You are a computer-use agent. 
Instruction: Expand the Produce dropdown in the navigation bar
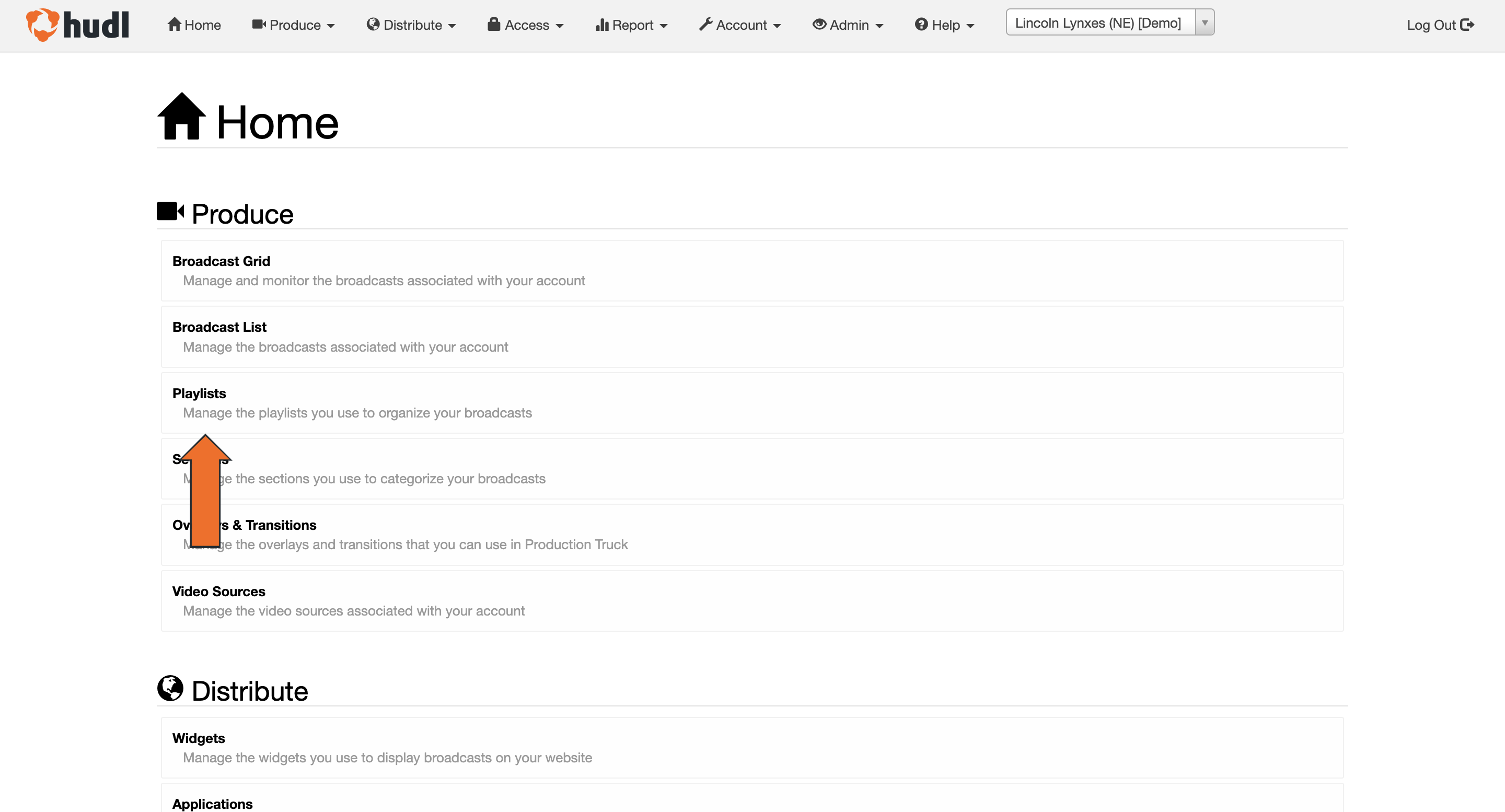(294, 25)
